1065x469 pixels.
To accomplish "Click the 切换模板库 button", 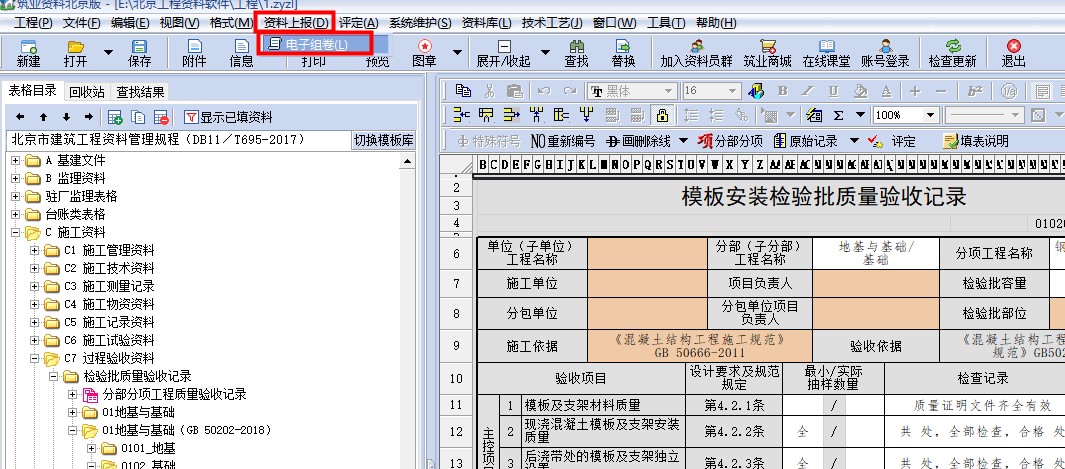I will (384, 140).
